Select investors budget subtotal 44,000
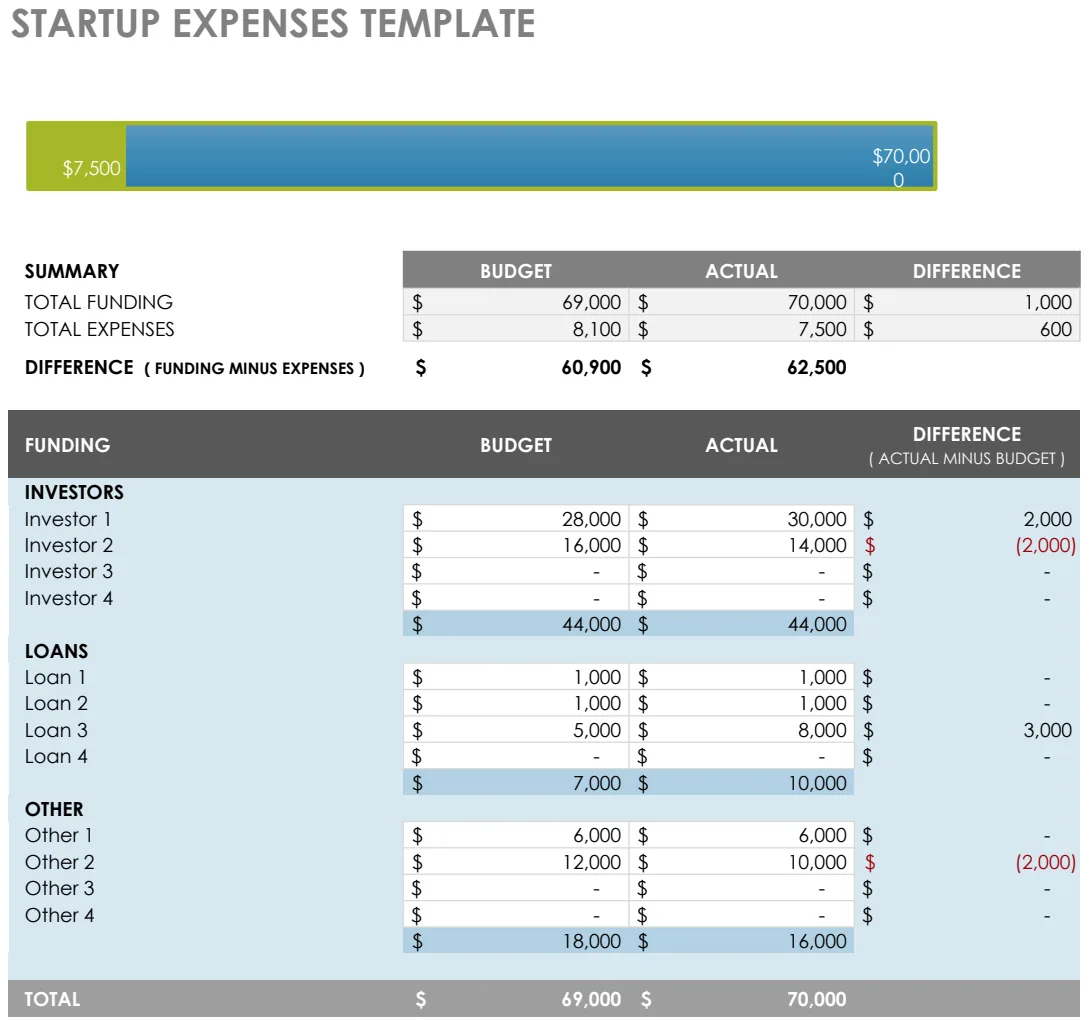The image size is (1089, 1020). pos(516,624)
